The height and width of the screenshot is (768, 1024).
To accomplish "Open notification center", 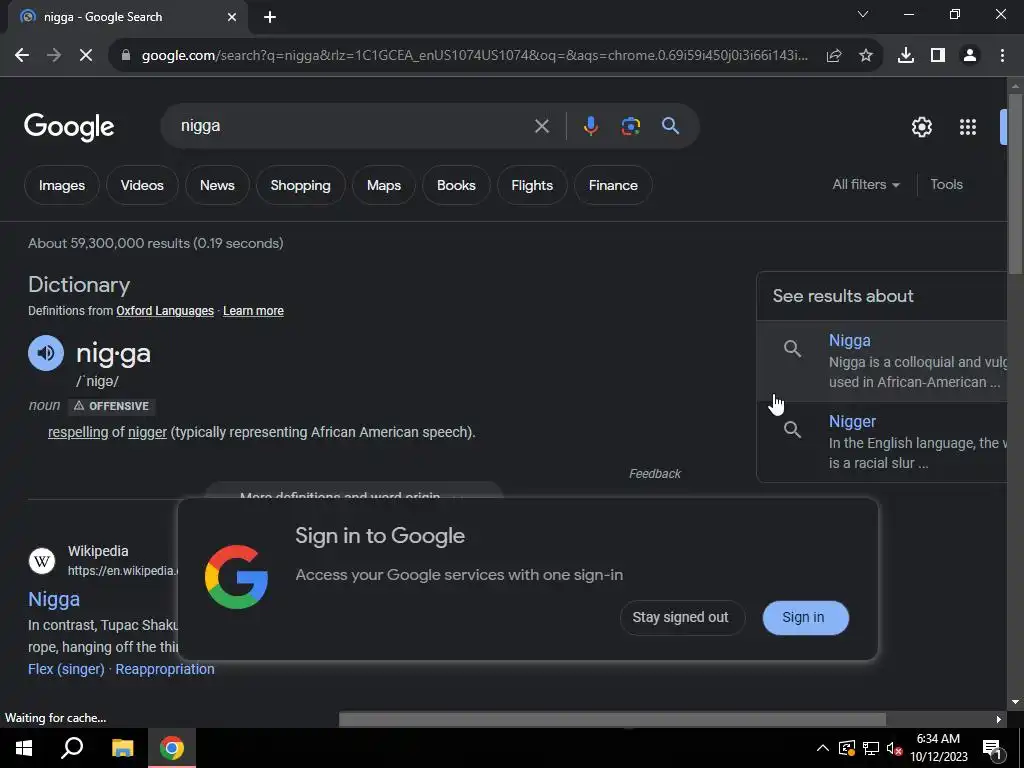I will click(x=992, y=749).
